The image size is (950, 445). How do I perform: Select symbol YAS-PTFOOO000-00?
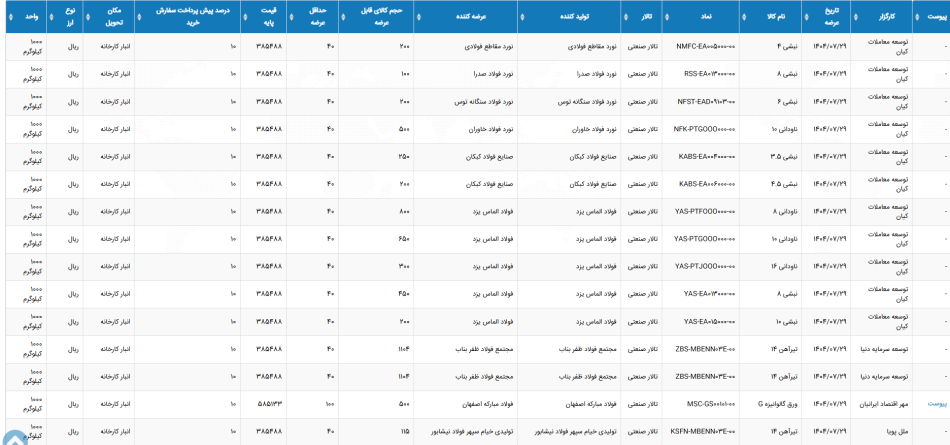point(705,212)
